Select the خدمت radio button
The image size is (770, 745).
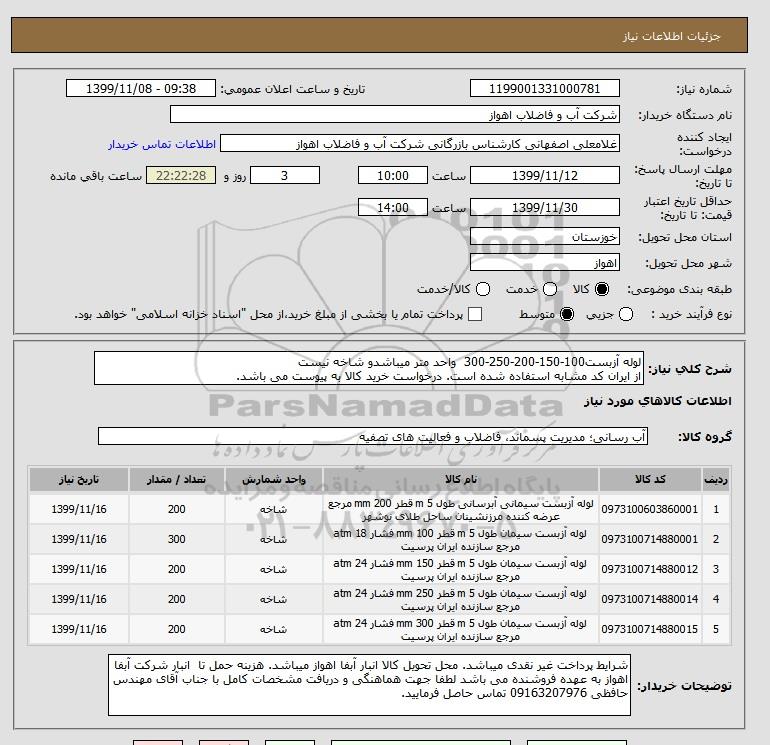point(550,289)
